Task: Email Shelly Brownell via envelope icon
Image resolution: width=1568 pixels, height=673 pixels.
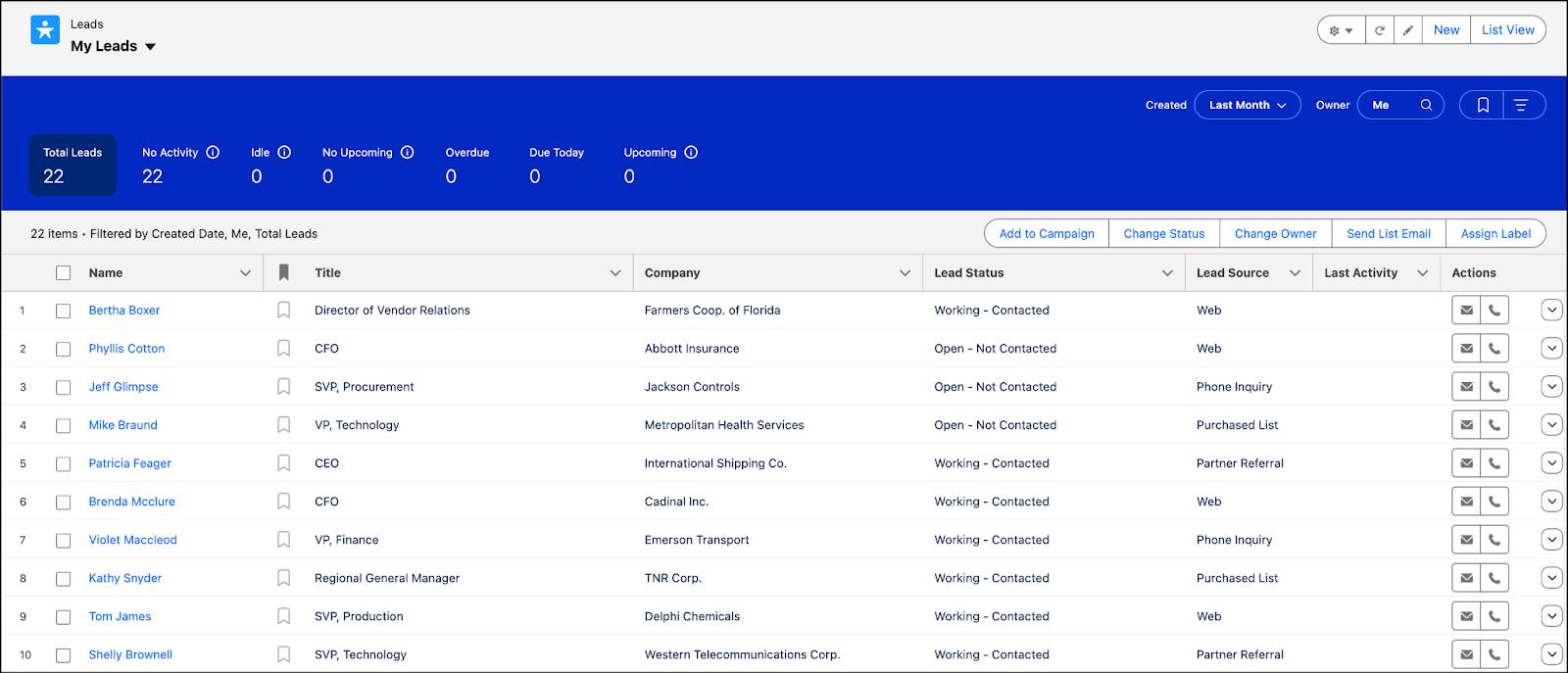Action: pyautogui.click(x=1466, y=654)
